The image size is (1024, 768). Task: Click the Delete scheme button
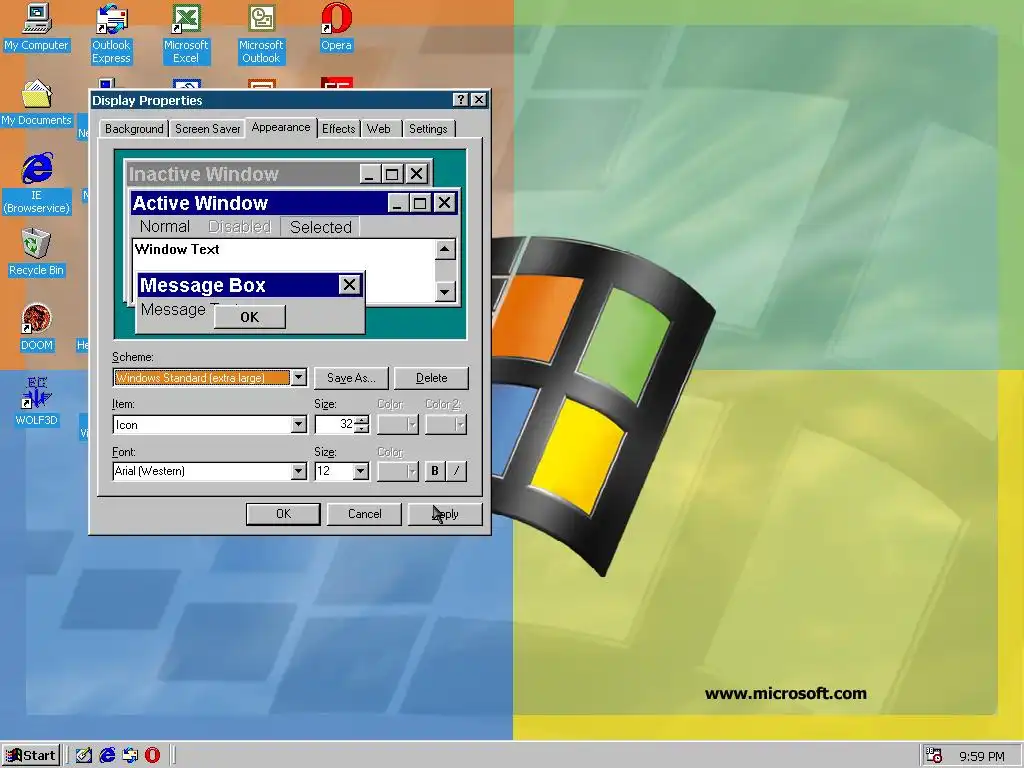tap(432, 377)
